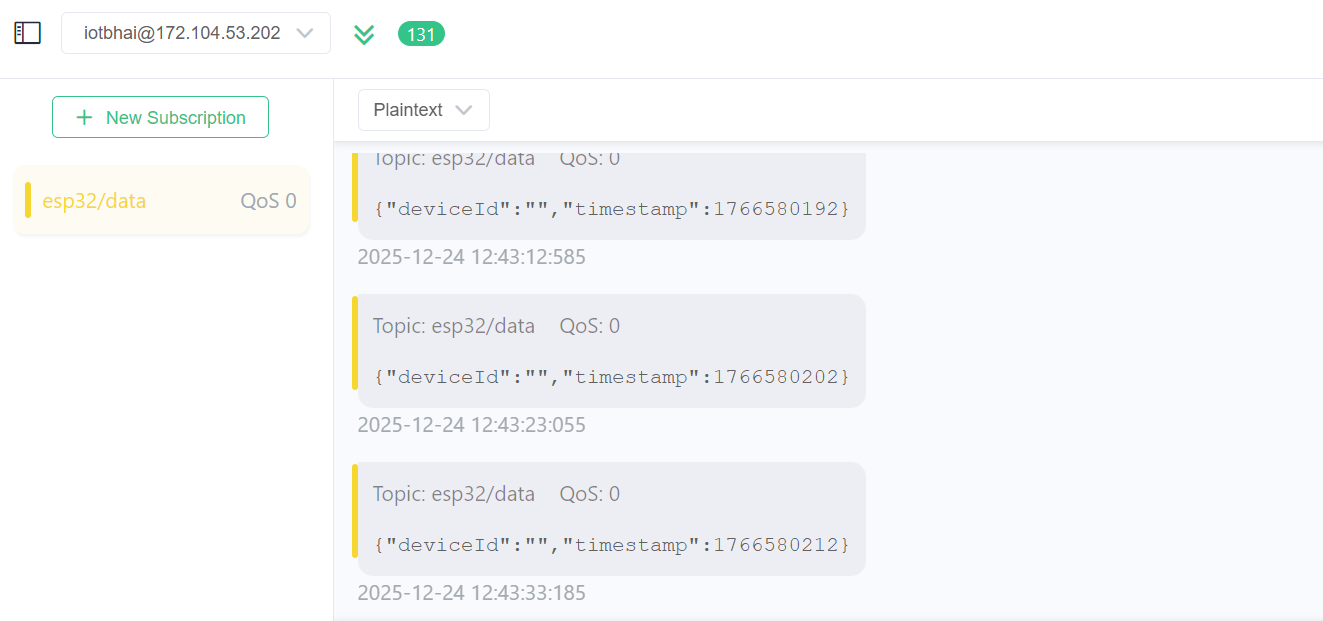Click the received time 2025-12-24 12:43:23:055
Image resolution: width=1323 pixels, height=621 pixels.
coord(471,425)
